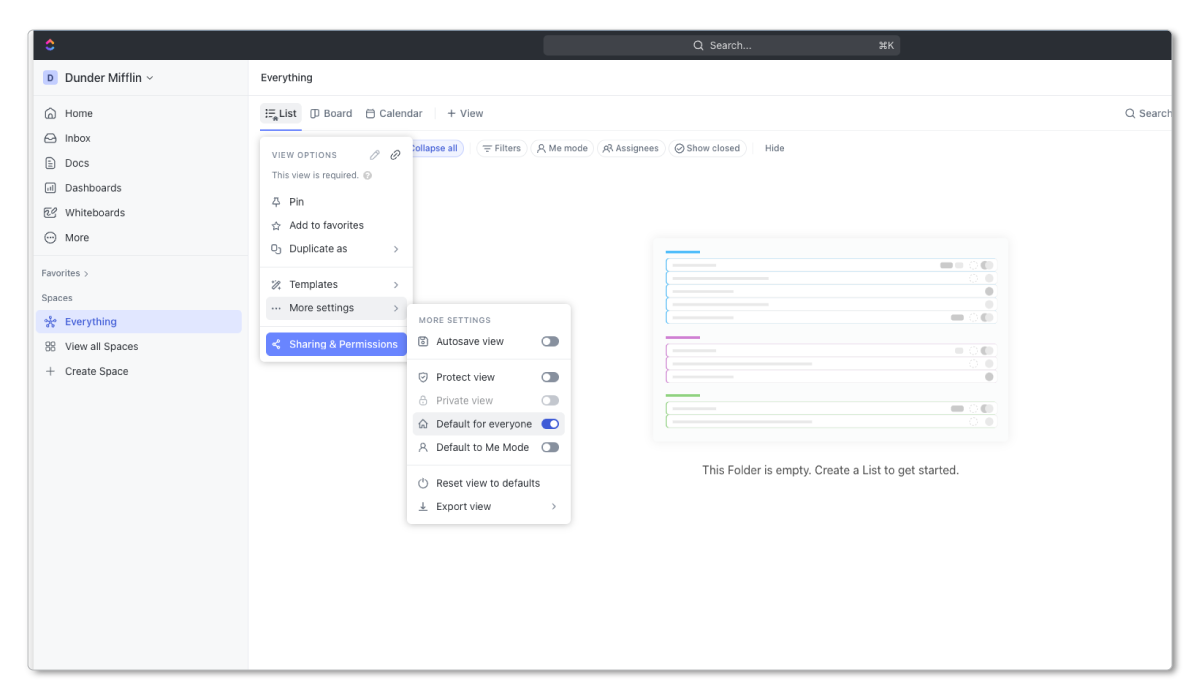This screenshot has height=700, width=1200.
Task: Enable Protect view
Action: tap(549, 377)
